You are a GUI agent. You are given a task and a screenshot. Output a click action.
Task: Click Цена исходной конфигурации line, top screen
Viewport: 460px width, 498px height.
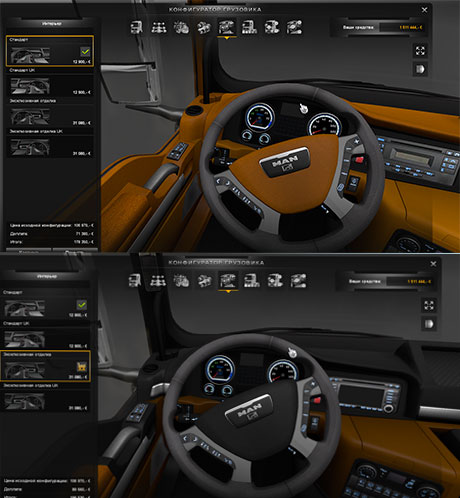click(x=51, y=226)
